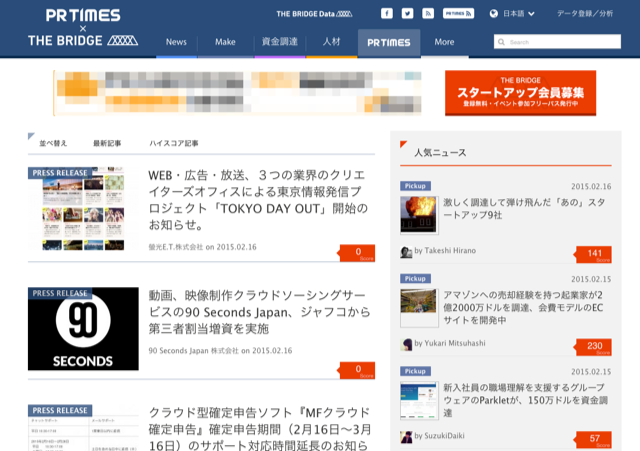This screenshot has height=451, width=640.
Task: Open the アマゾンへの売却経験 popular news headline
Action: coord(523,307)
